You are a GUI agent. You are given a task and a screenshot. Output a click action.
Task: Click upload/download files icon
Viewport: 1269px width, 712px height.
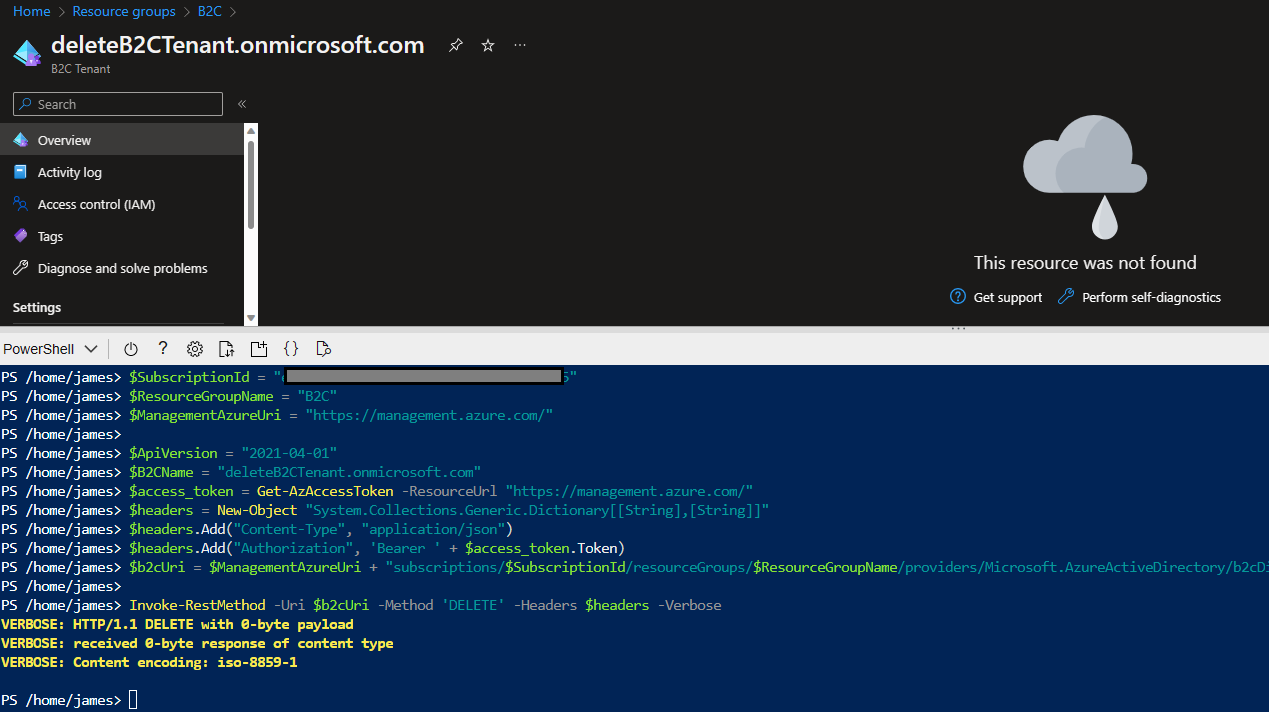pos(227,349)
